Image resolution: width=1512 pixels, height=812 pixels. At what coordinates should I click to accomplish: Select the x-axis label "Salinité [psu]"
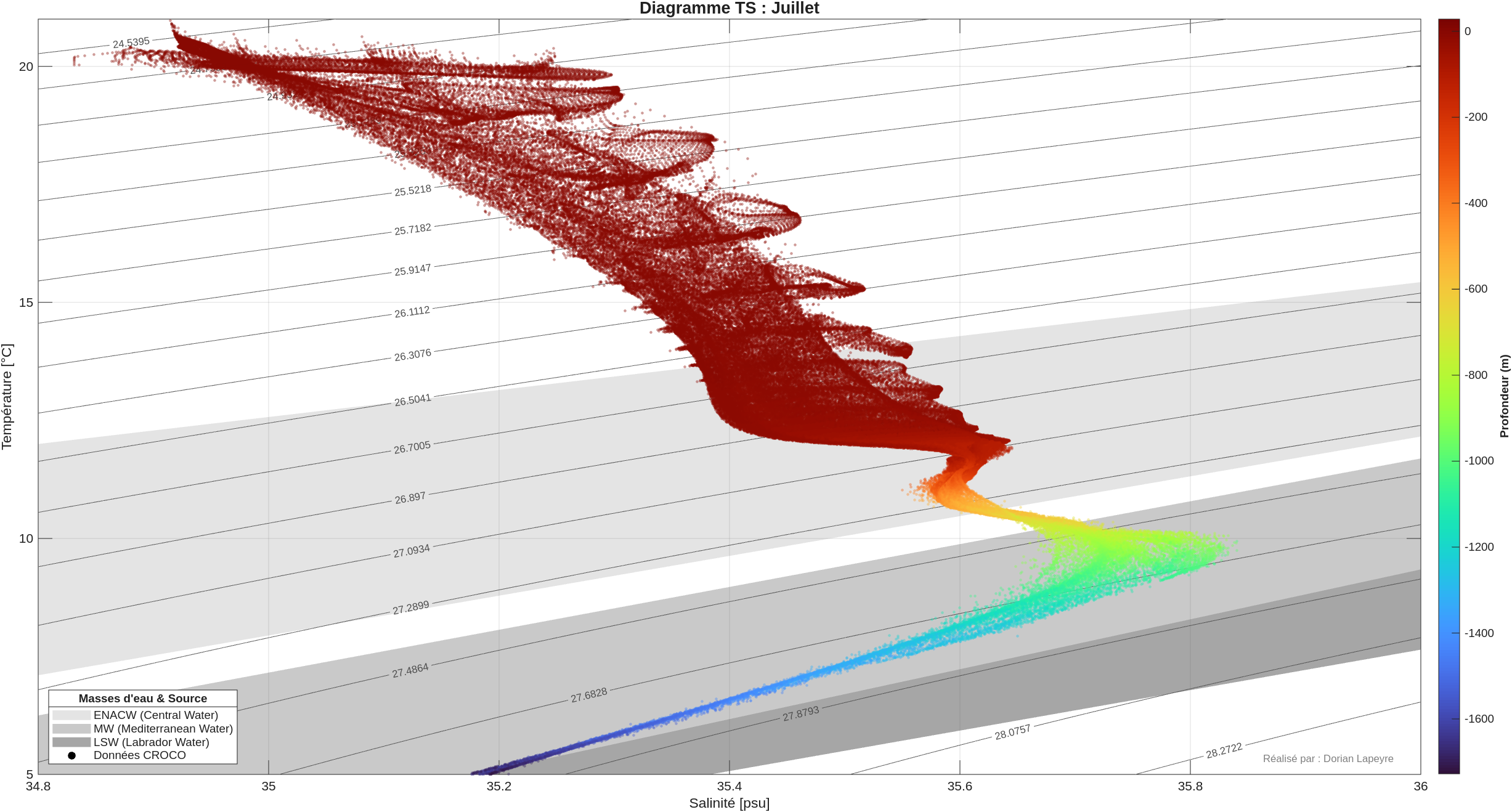tap(729, 803)
